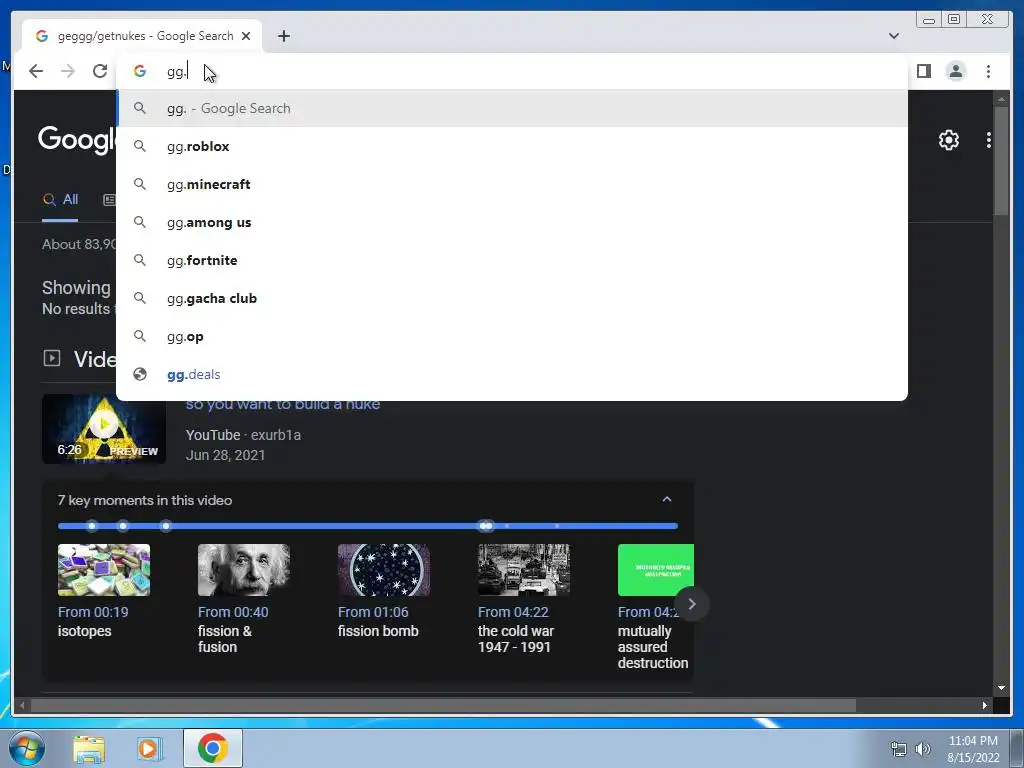Open the gg.deals site suggestion
This screenshot has height=768, width=1024.
point(511,374)
